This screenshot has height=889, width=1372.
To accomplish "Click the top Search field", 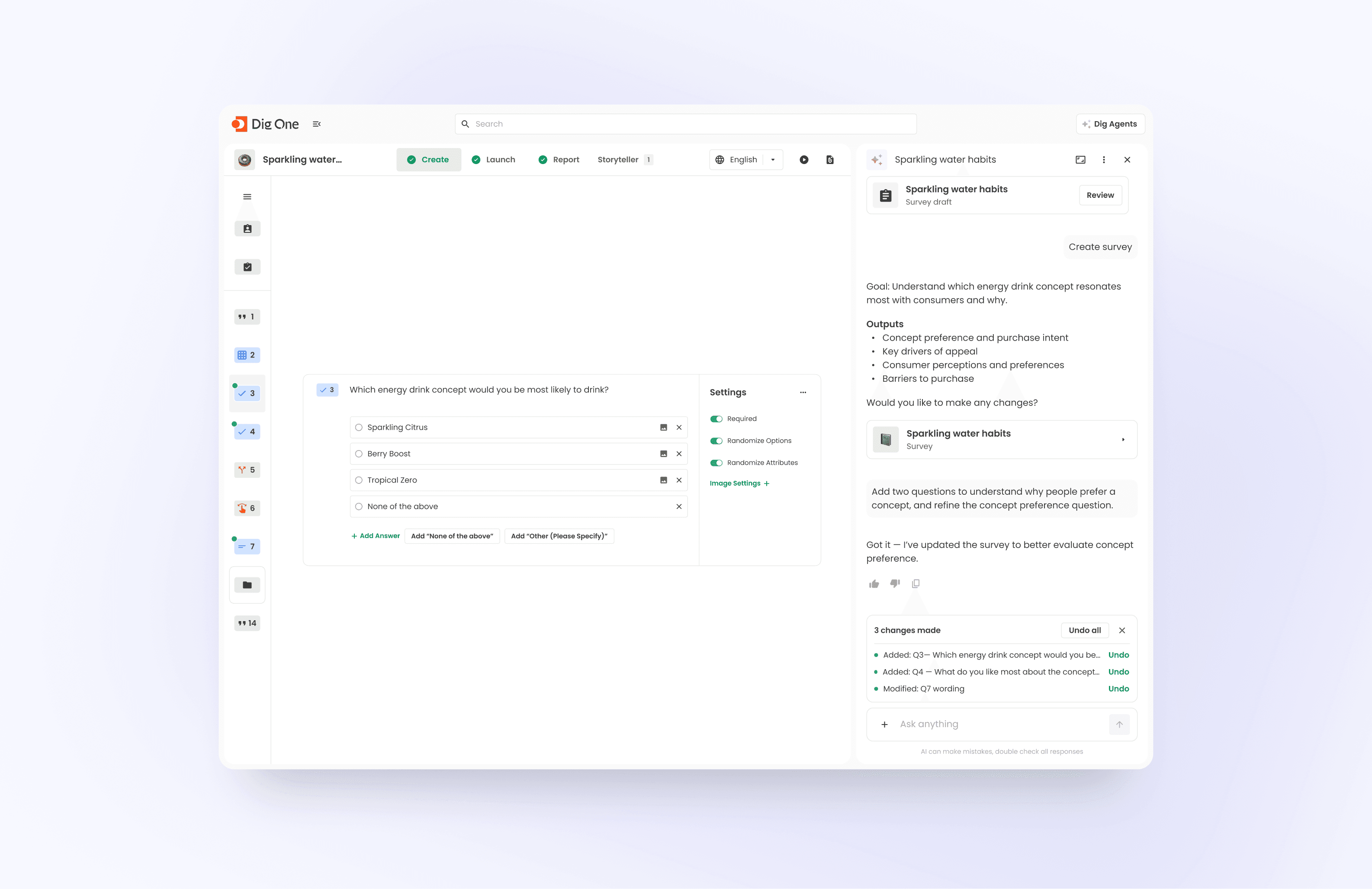I will pyautogui.click(x=685, y=124).
